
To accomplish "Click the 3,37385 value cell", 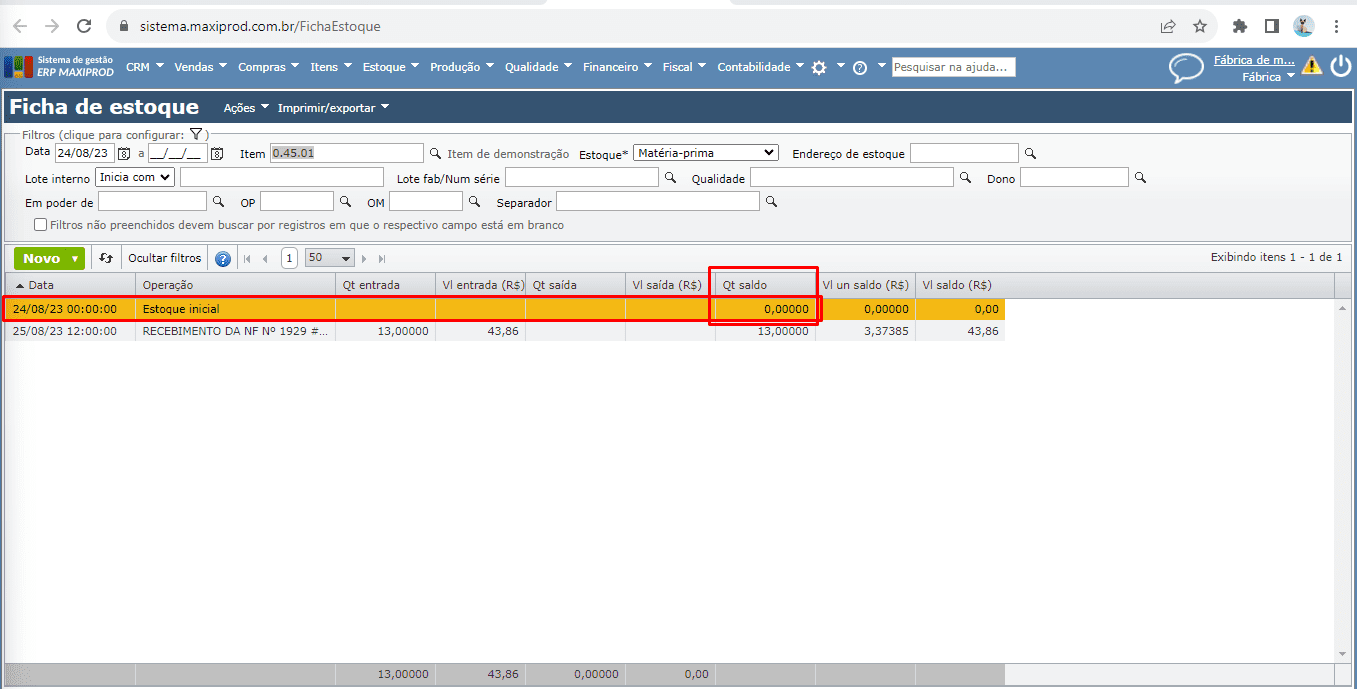I will (x=865, y=331).
